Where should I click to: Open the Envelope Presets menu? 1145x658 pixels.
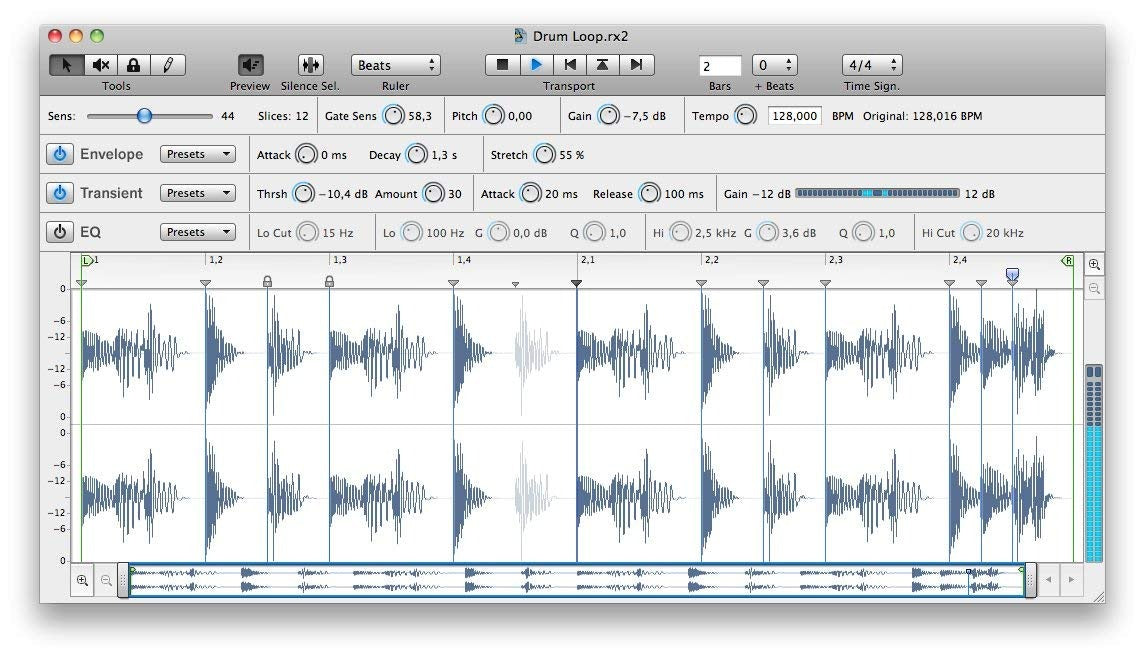click(198, 155)
